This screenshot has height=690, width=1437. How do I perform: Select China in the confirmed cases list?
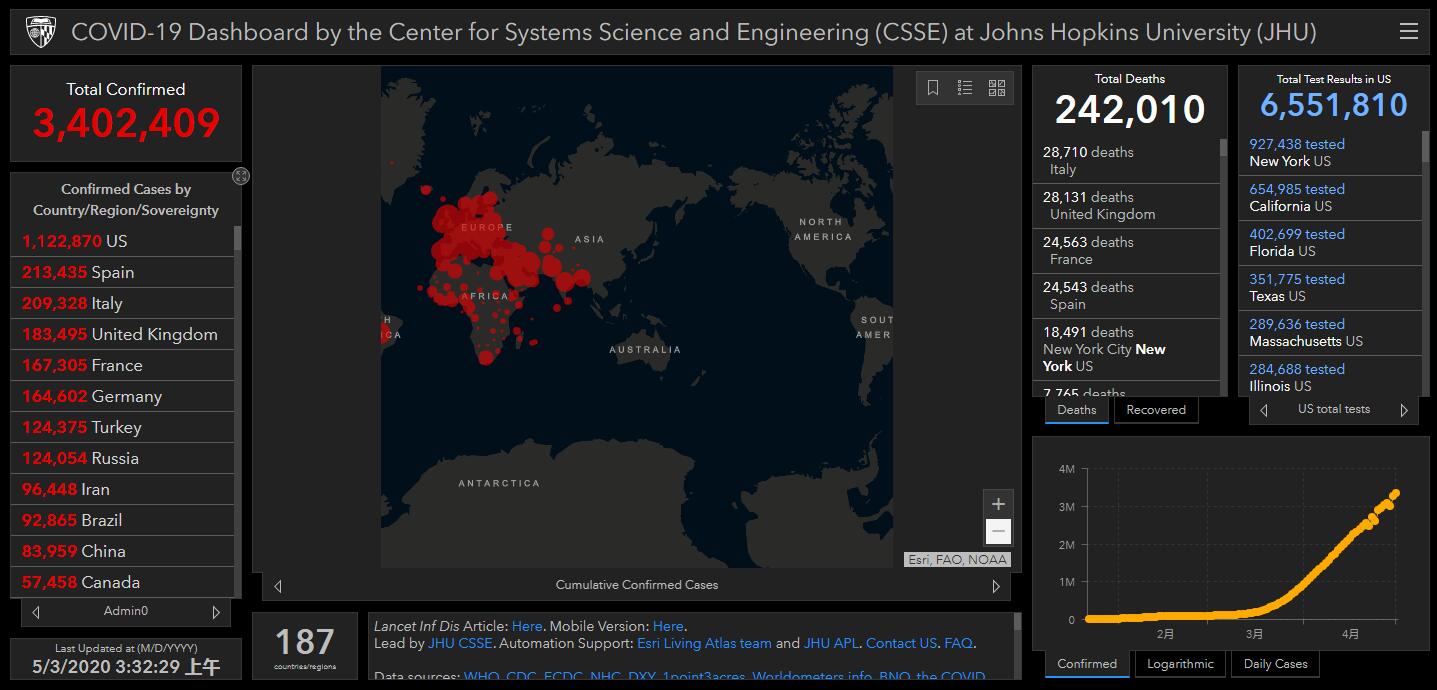[123, 551]
